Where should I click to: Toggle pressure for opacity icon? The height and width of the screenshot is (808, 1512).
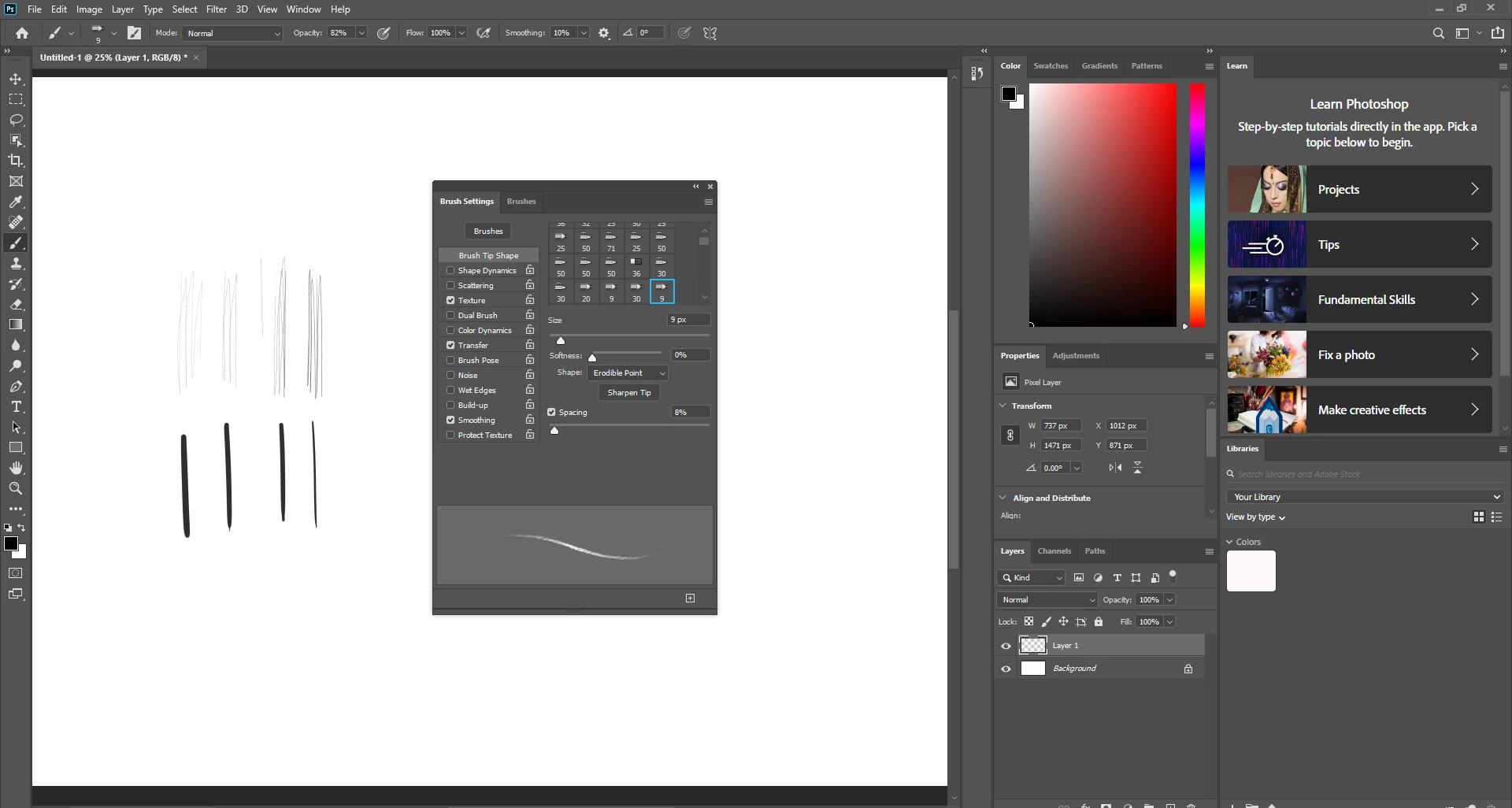click(384, 33)
